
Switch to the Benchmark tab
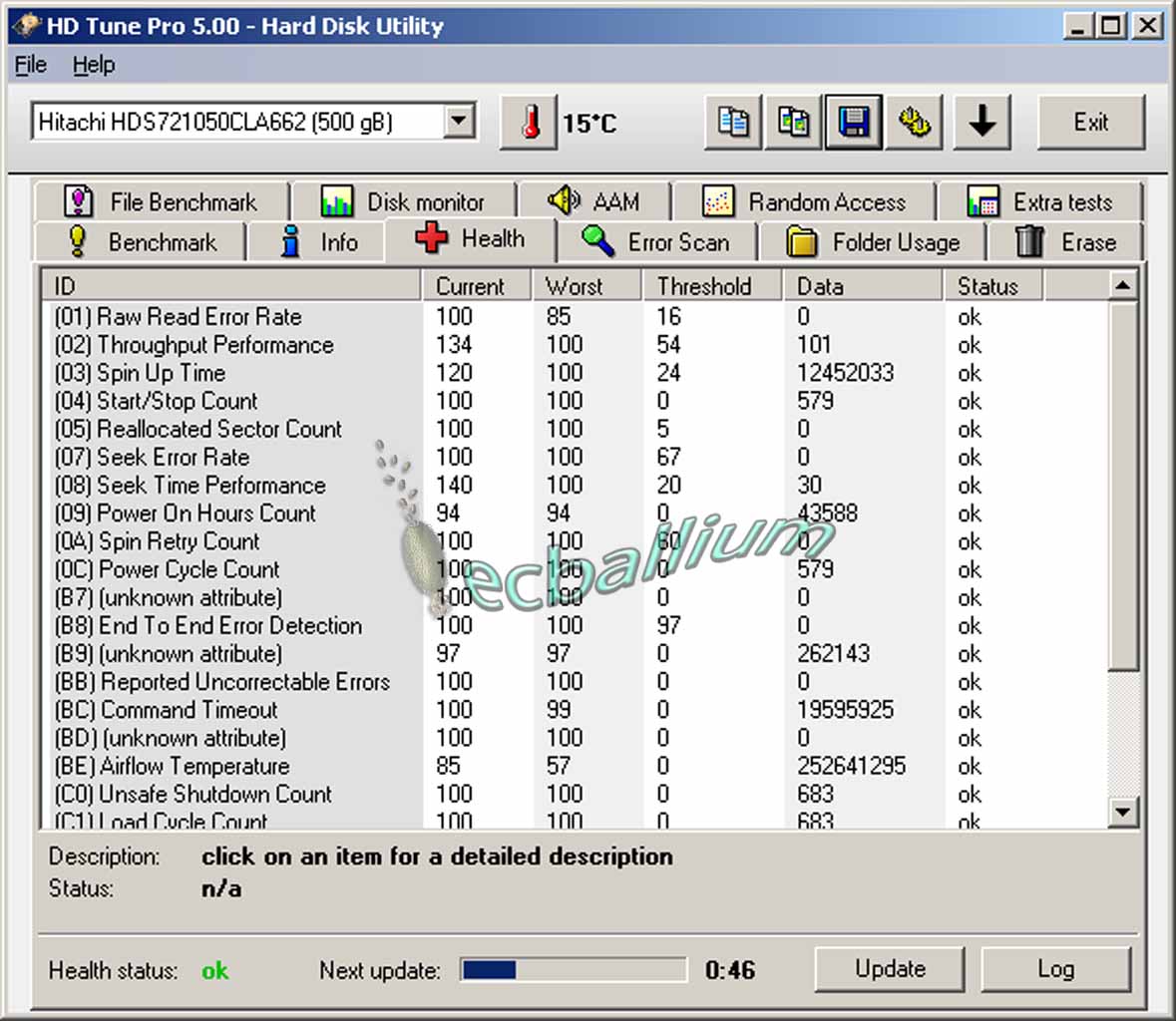[141, 242]
